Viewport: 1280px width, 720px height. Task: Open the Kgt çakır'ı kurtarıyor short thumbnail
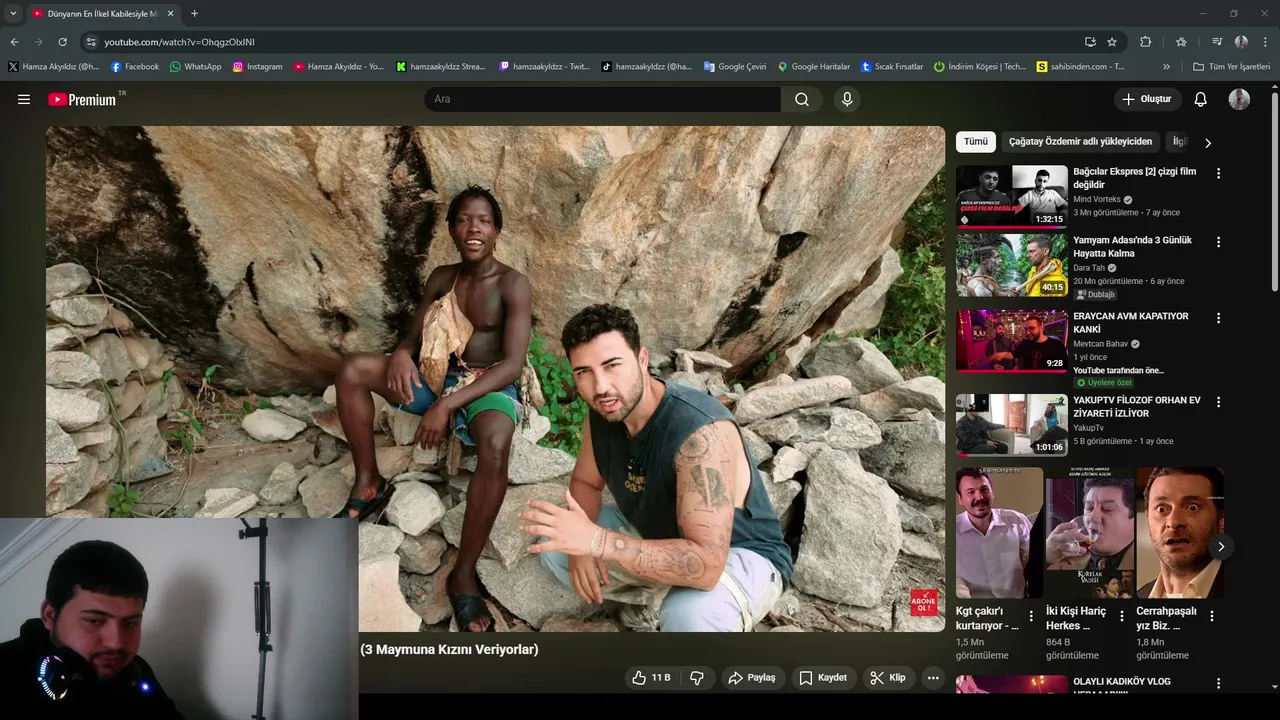click(999, 533)
